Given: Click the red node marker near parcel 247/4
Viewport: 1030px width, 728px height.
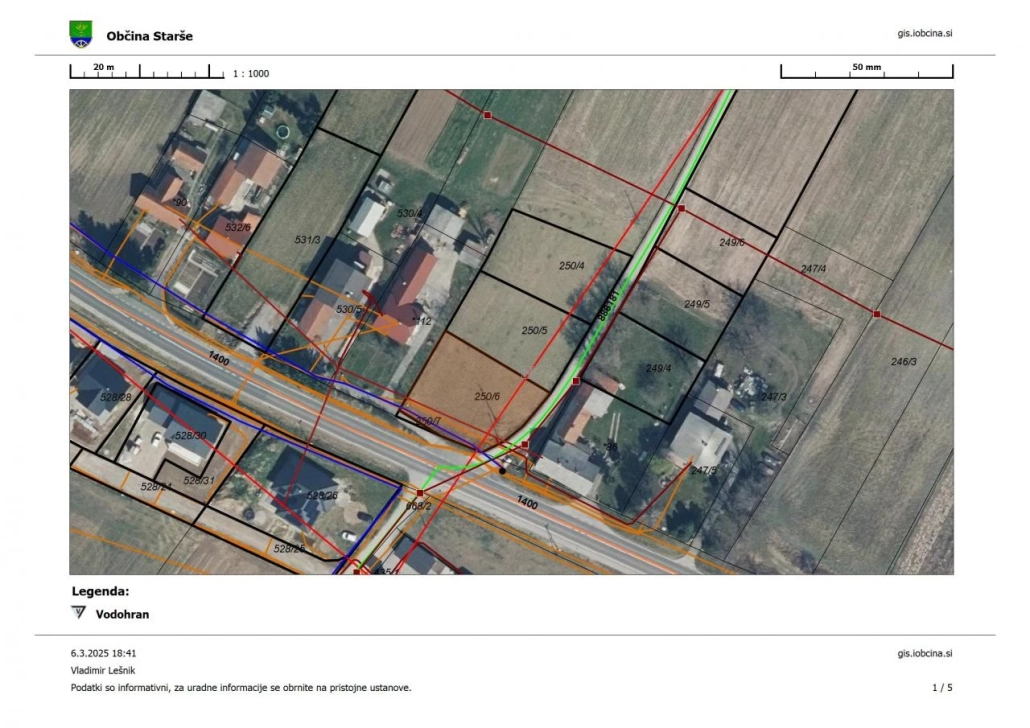Looking at the screenshot, I should pyautogui.click(x=876, y=314).
